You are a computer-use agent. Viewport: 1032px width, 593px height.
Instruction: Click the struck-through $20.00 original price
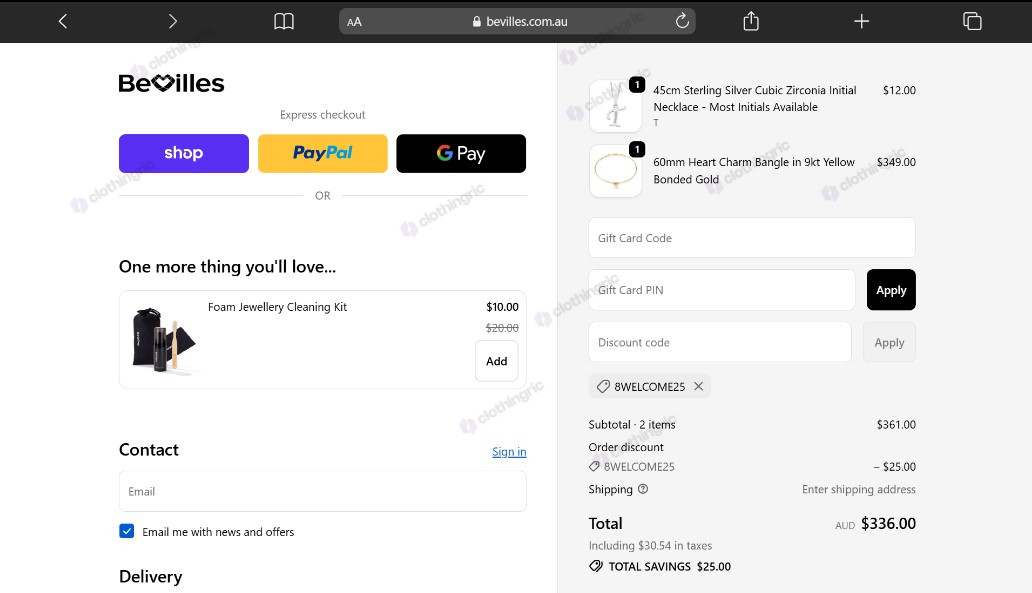(x=502, y=328)
